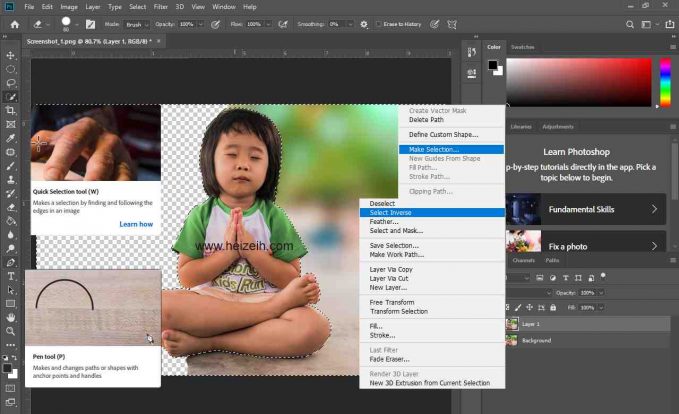
Task: Toggle pressure for opacity button
Action: 215,25
